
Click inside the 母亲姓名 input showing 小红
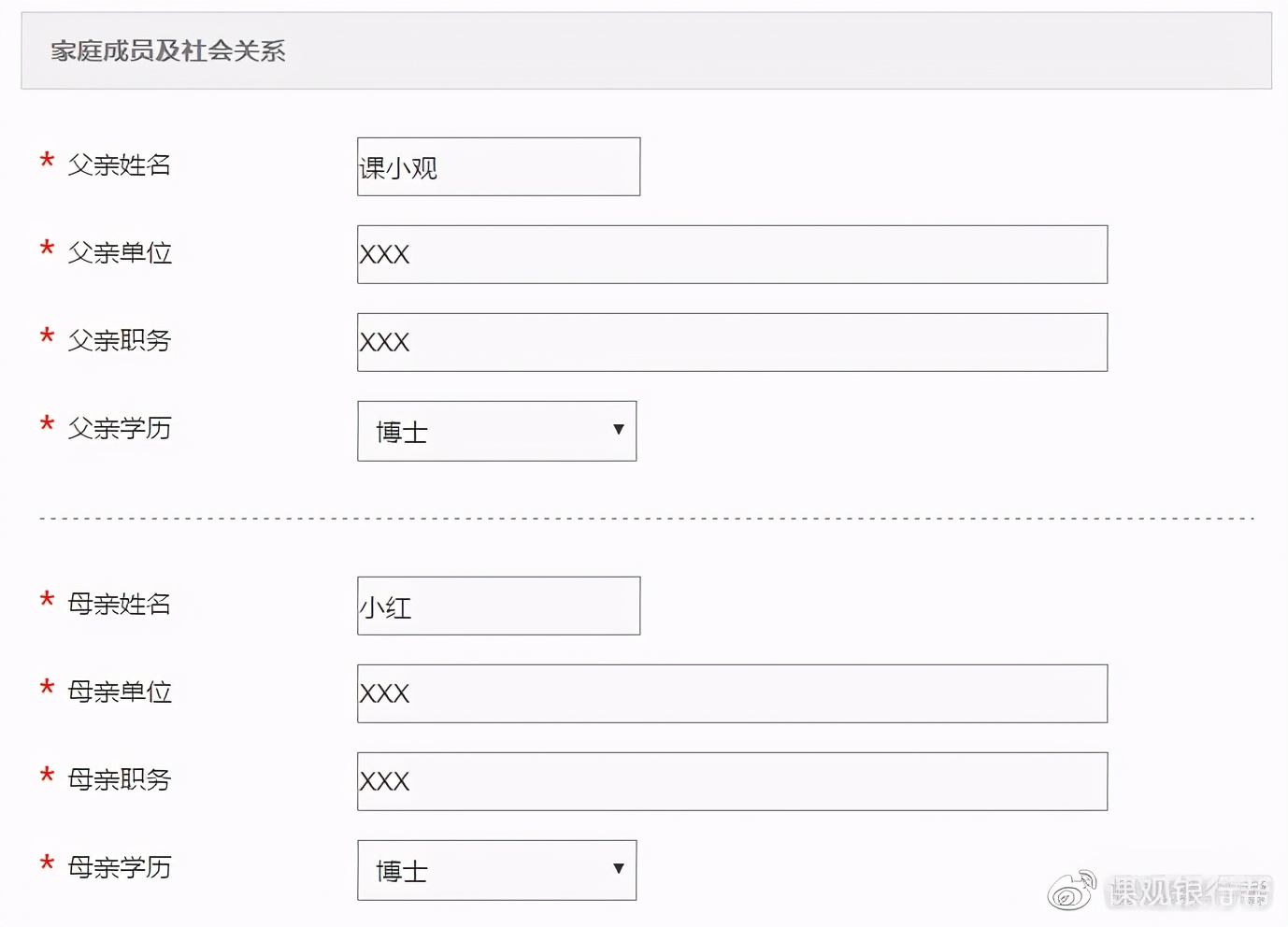point(497,606)
